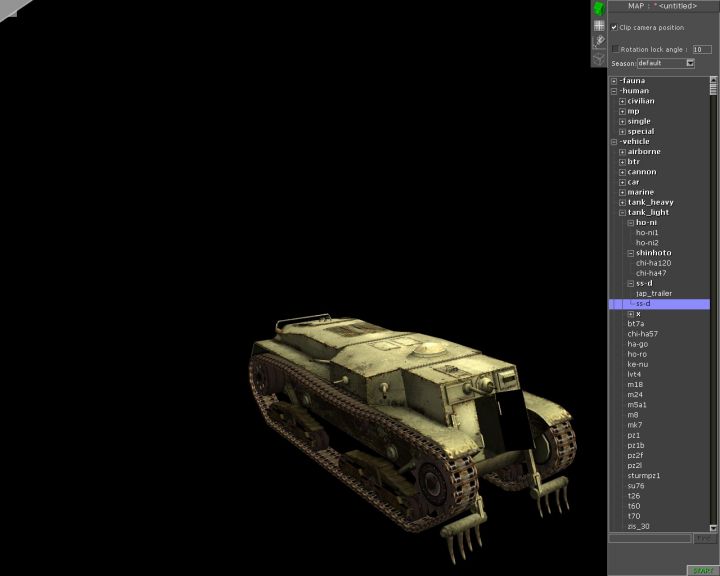
Task: Select the pen edit tool icon
Action: point(599,41)
